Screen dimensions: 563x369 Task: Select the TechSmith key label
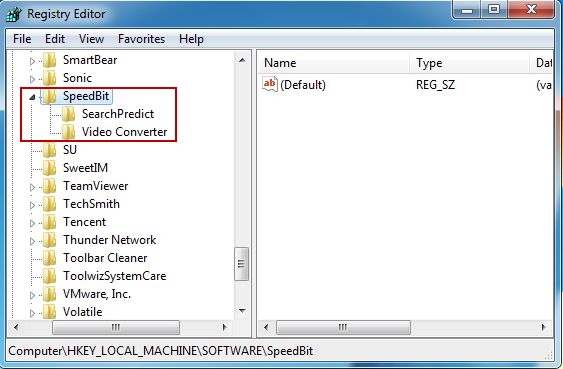click(91, 204)
